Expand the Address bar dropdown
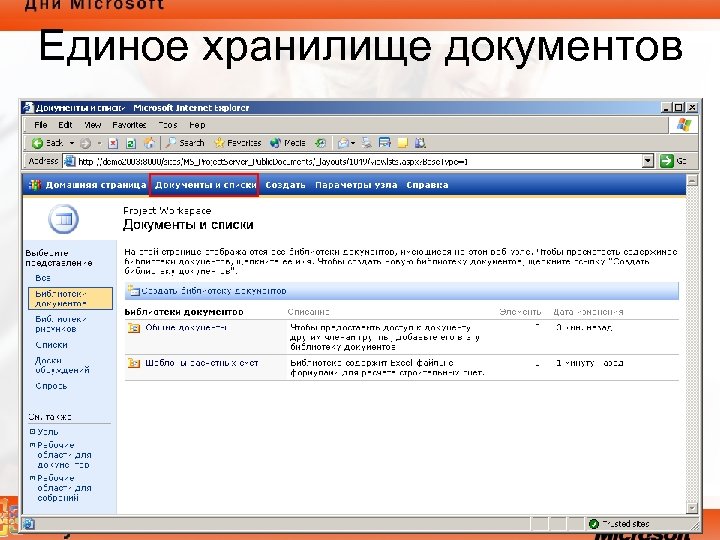720x540 pixels. (x=648, y=161)
